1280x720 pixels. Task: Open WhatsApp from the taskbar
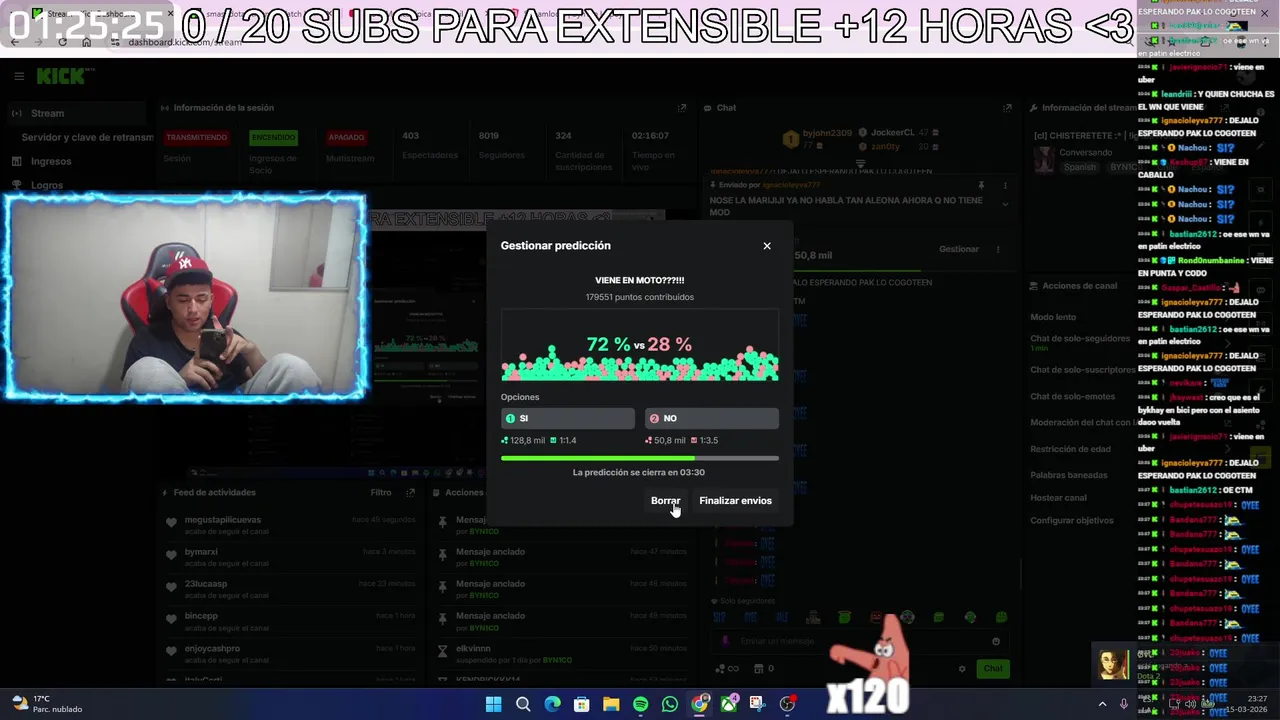tap(670, 704)
